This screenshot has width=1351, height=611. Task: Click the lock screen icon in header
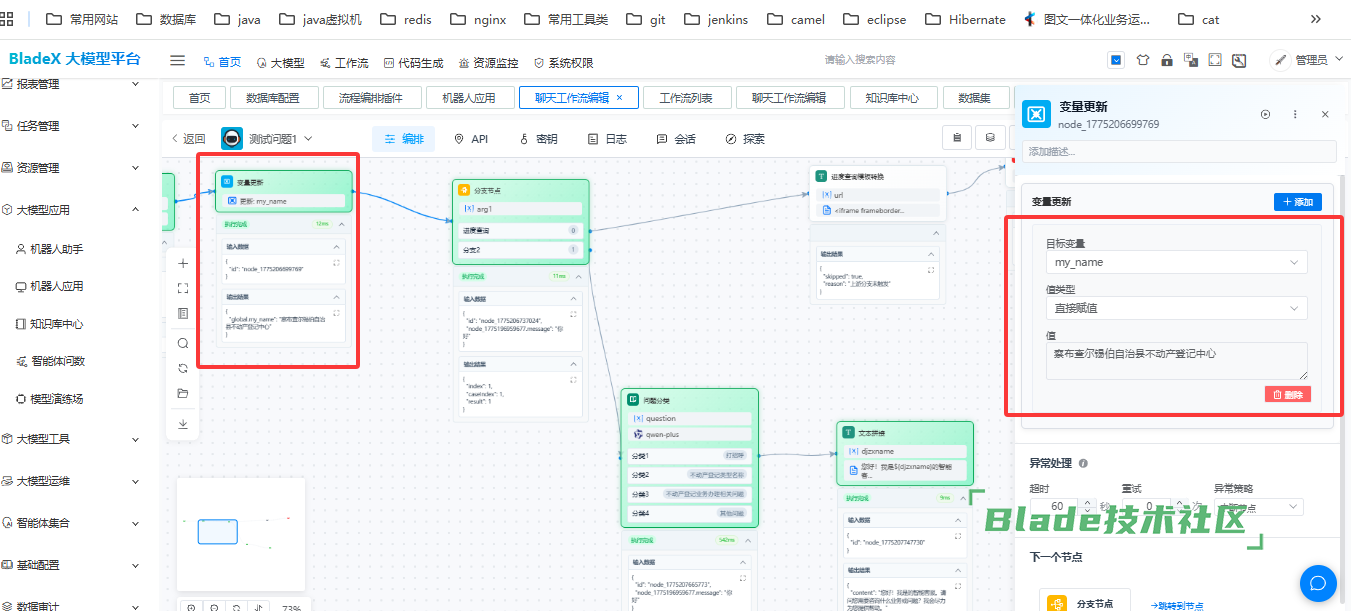point(1166,60)
